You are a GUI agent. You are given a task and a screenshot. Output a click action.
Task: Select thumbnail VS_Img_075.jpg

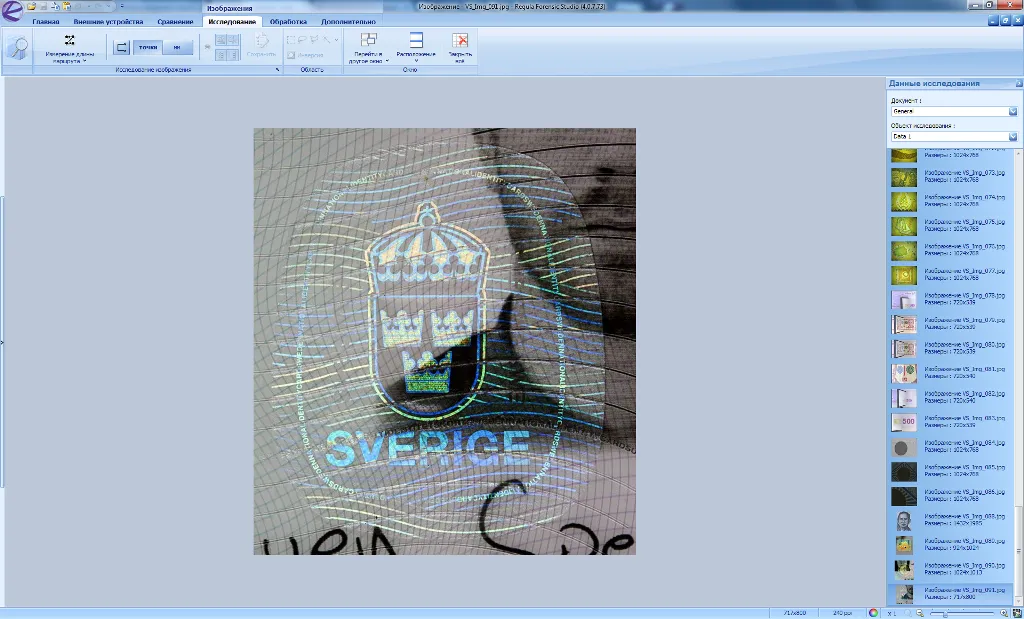tap(904, 224)
